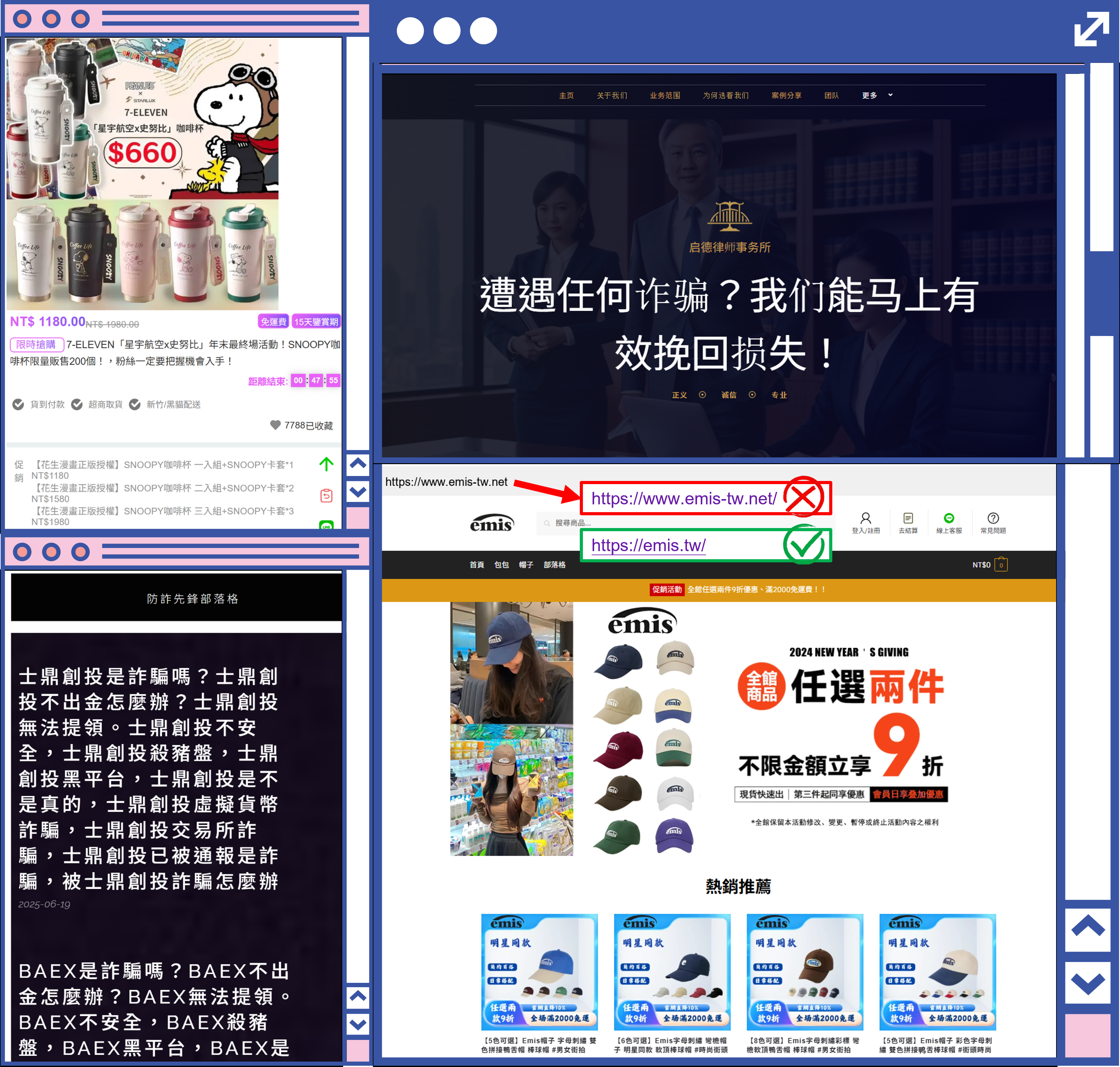Open 团队 menu item
The height and width of the screenshot is (1067, 1120).
(x=831, y=95)
